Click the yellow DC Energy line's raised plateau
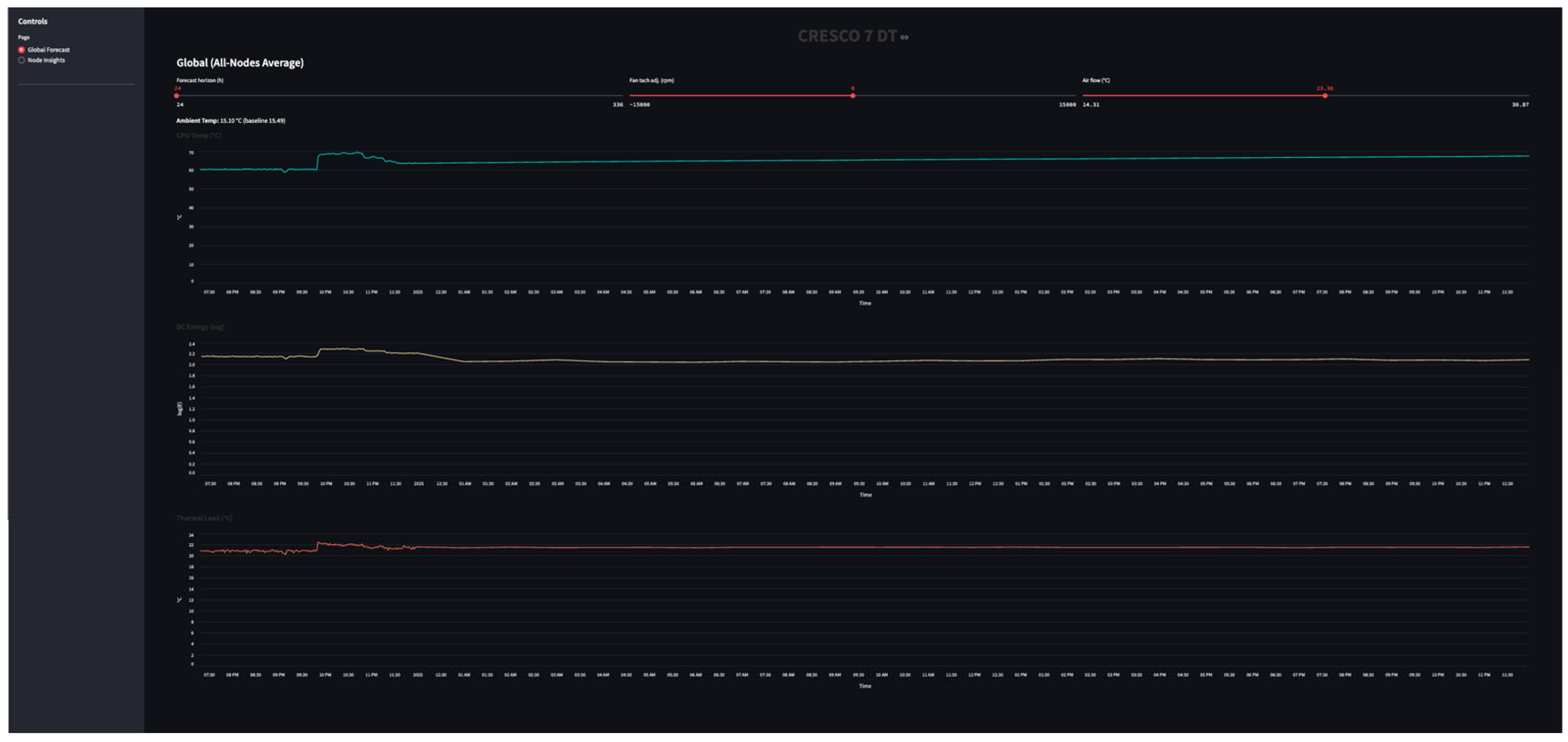 pyautogui.click(x=341, y=349)
